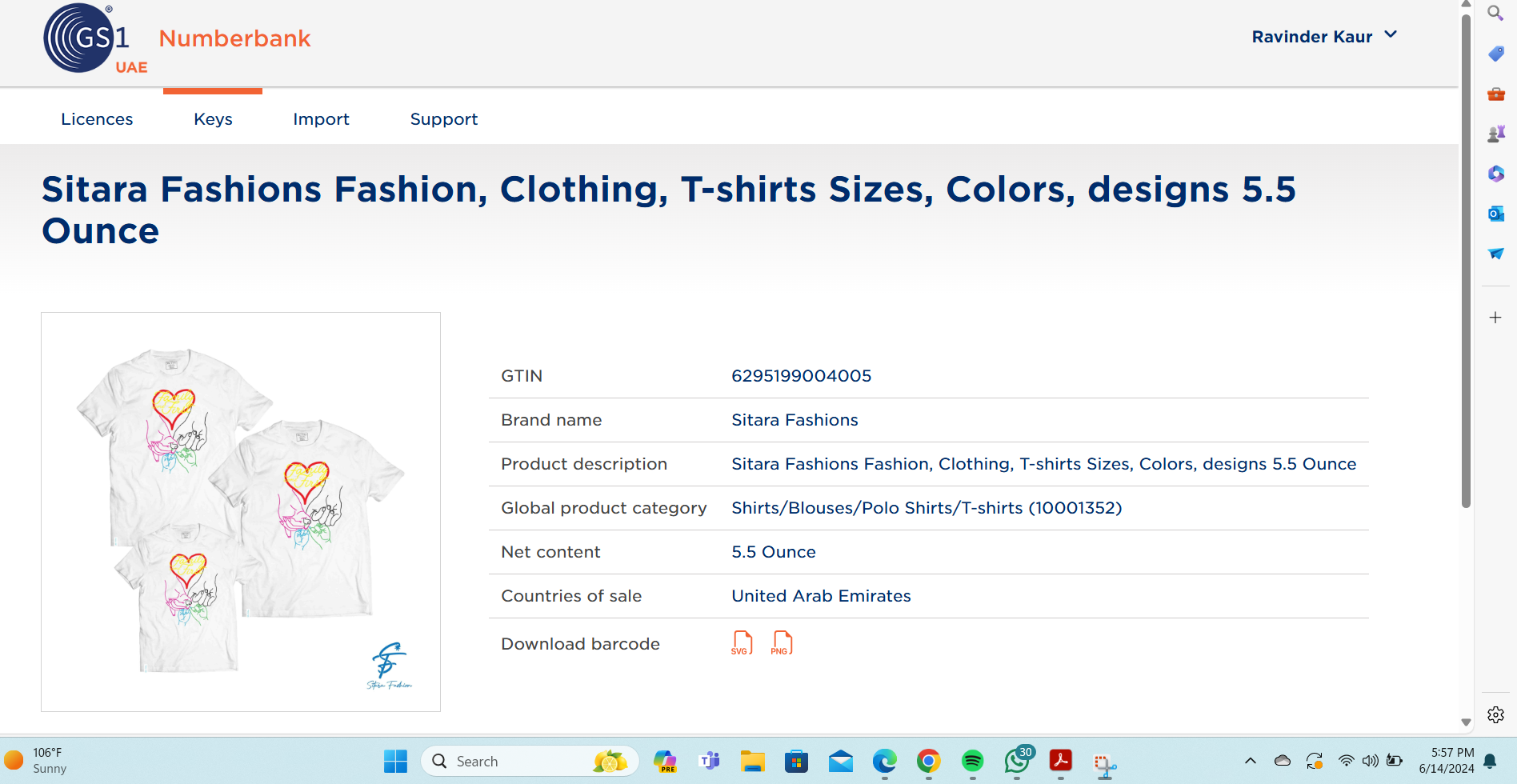Expand Ravinder Kaur account dropdown
Screen dimensions: 1517x784
(x=1325, y=36)
